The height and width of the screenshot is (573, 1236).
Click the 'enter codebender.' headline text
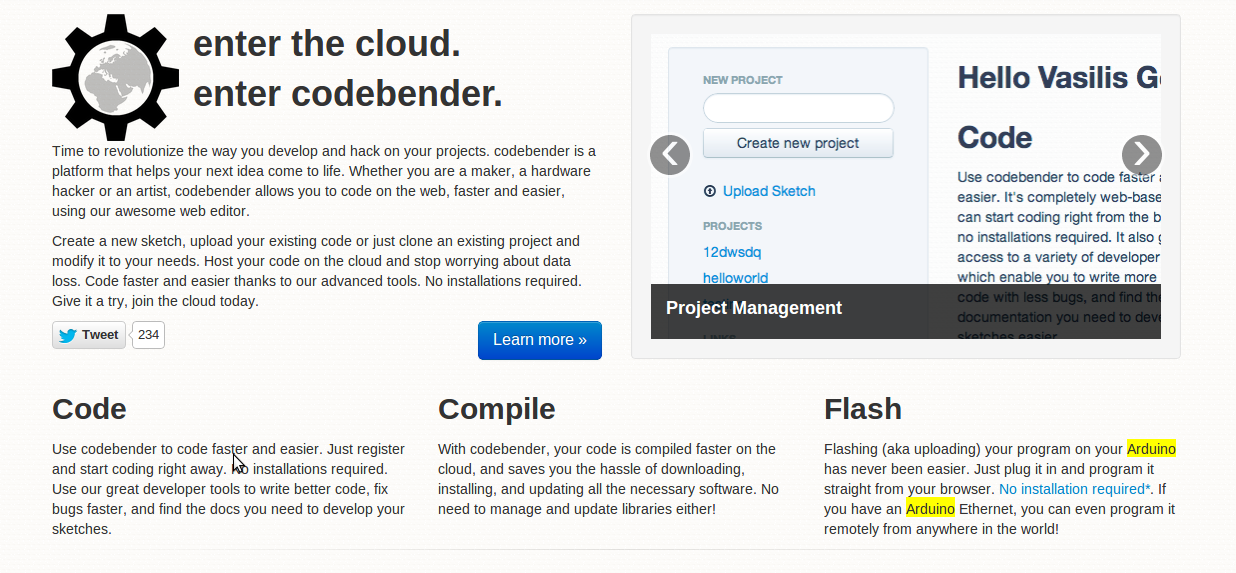(x=347, y=94)
